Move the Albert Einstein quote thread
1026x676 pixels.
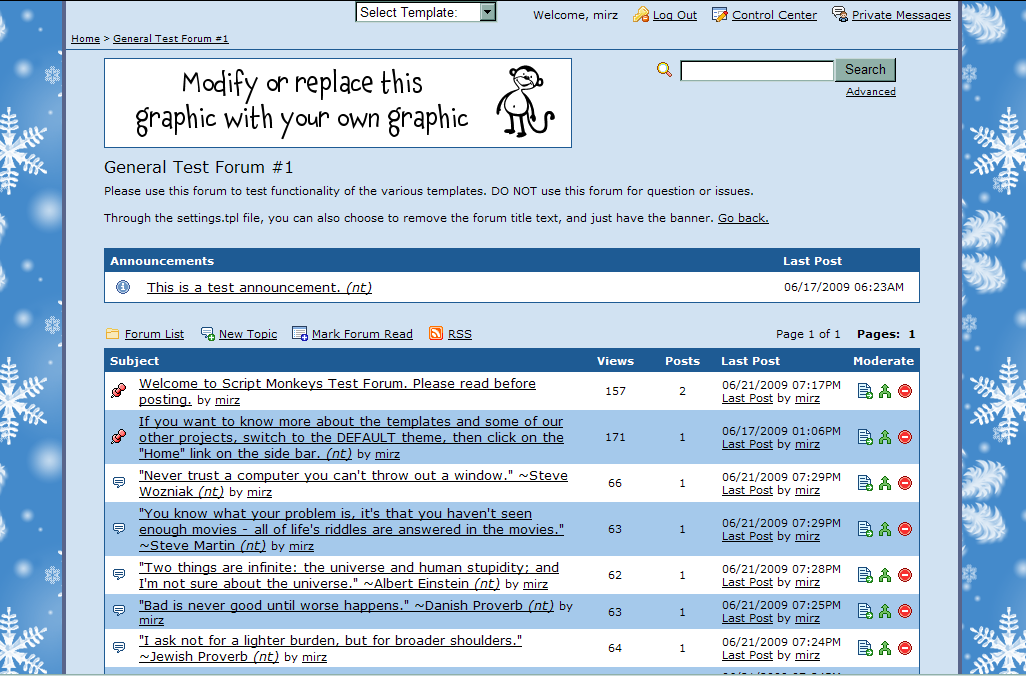click(865, 575)
